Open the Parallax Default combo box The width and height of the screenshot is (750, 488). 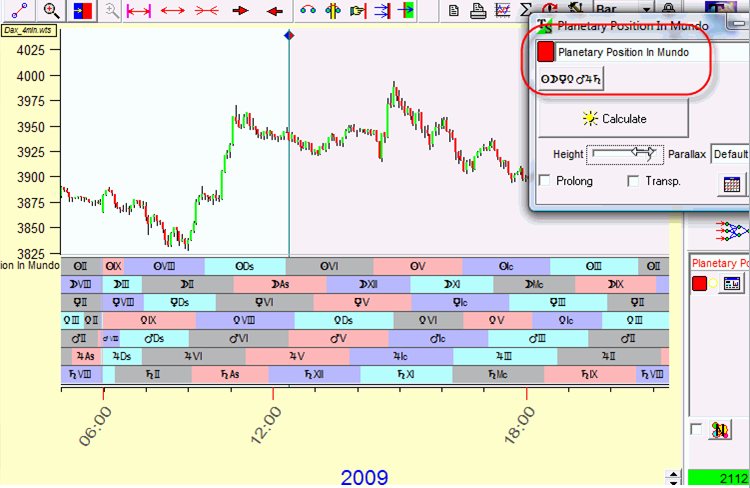(x=730, y=154)
